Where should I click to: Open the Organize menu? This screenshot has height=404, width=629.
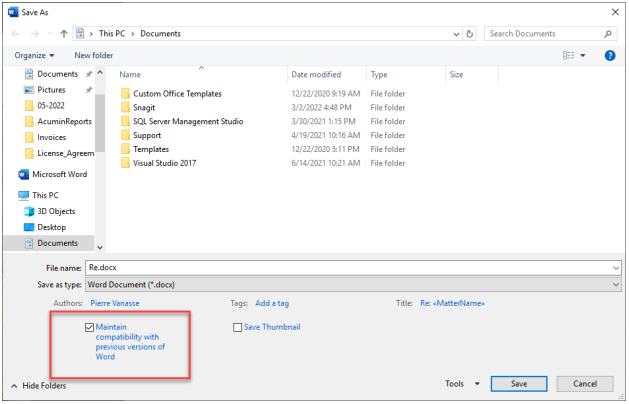[34, 55]
